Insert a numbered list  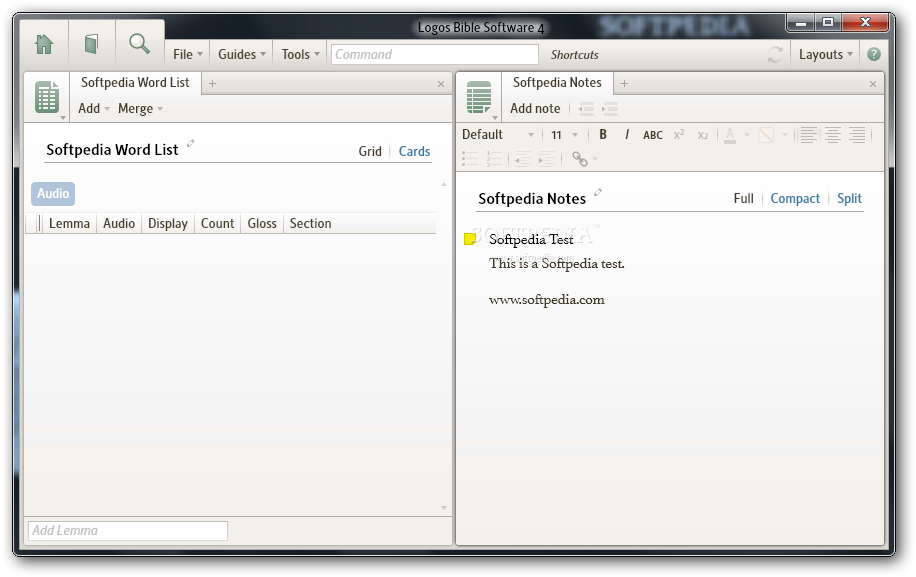(x=494, y=159)
